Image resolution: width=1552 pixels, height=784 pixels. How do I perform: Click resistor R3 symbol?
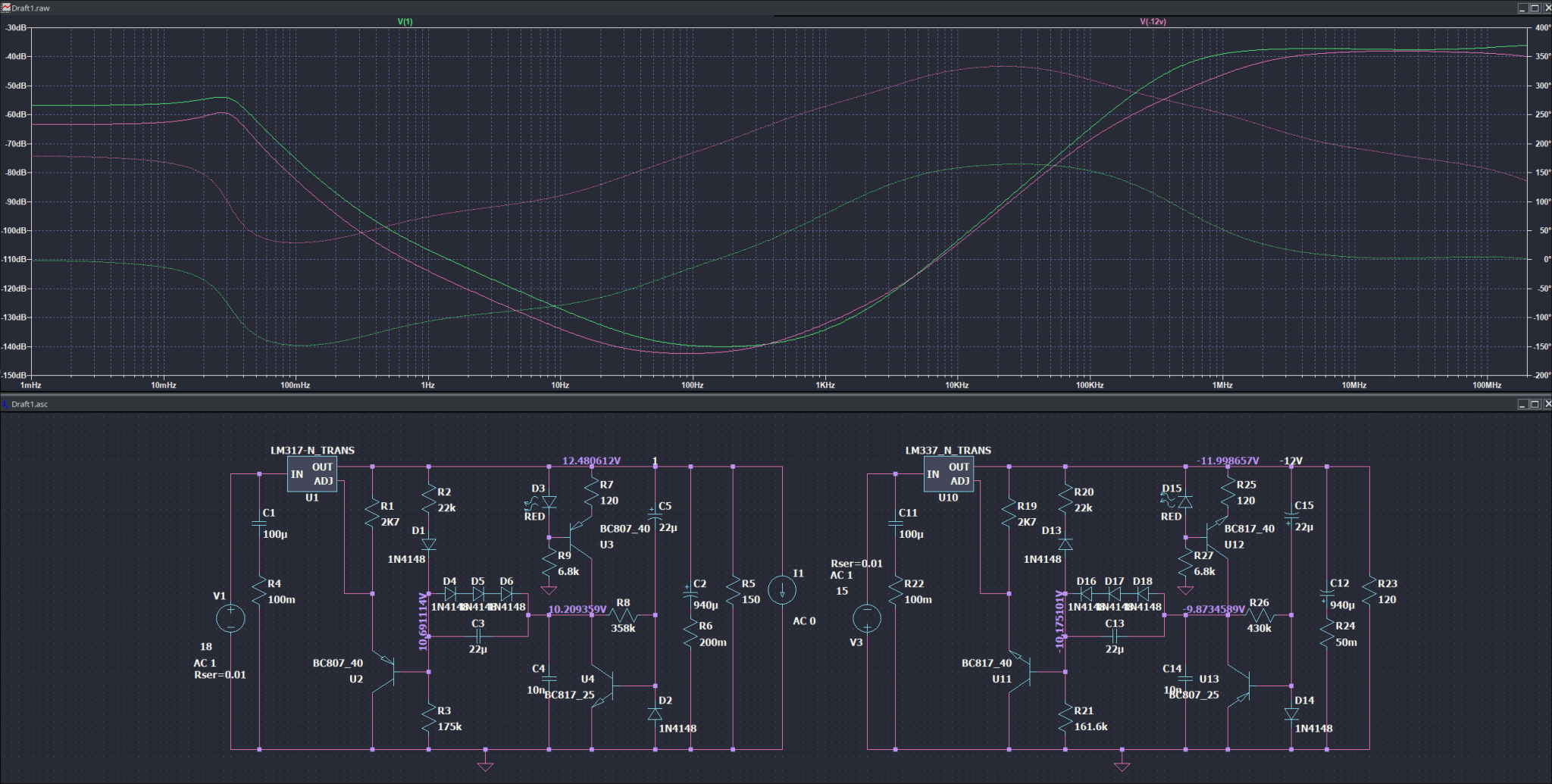428,719
